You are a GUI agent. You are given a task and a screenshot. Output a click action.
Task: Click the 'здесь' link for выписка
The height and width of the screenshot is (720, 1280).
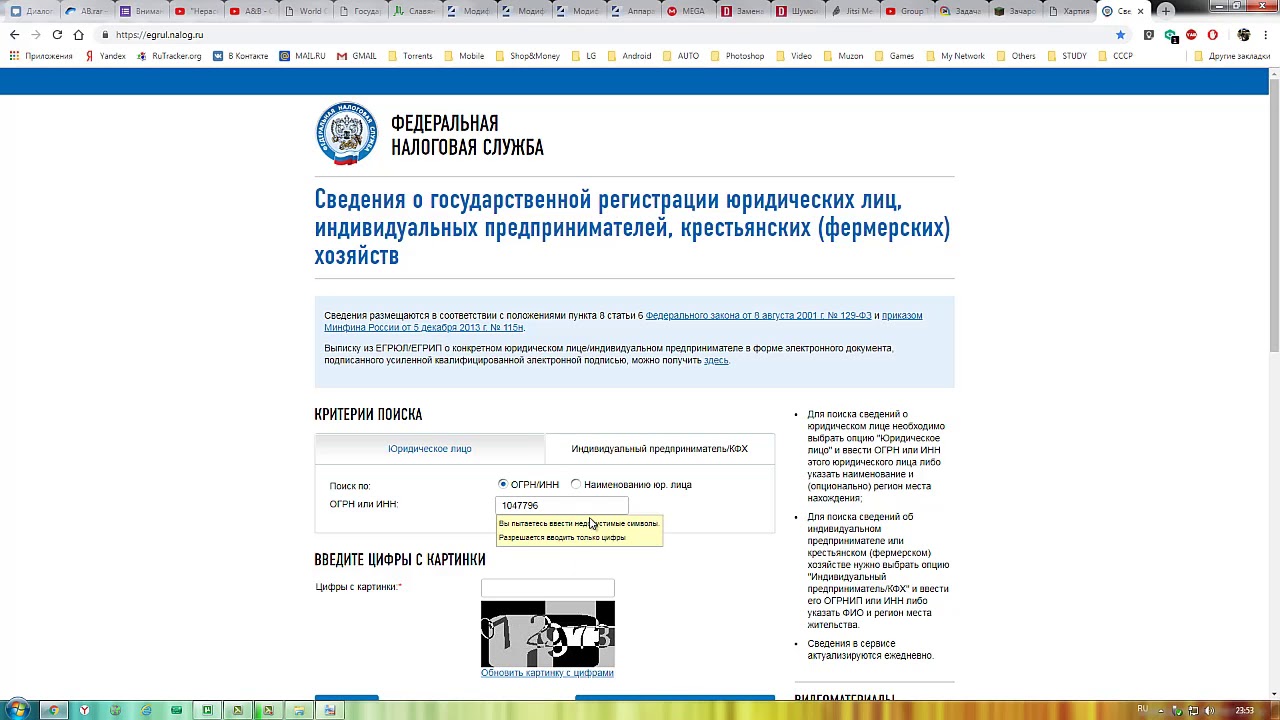[716, 360]
